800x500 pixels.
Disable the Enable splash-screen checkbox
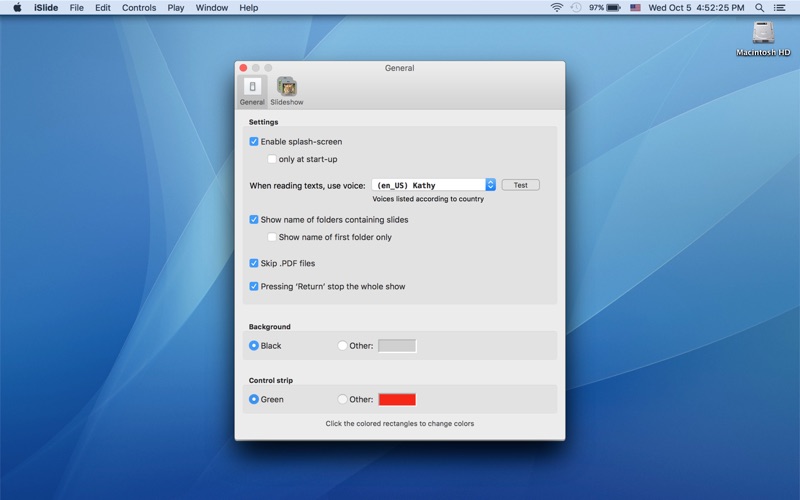click(254, 141)
